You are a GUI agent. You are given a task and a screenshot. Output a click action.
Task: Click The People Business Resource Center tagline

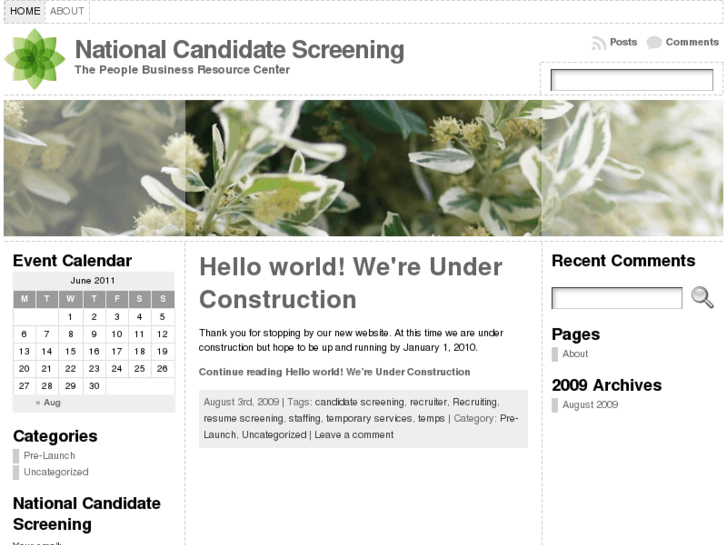pos(182,70)
